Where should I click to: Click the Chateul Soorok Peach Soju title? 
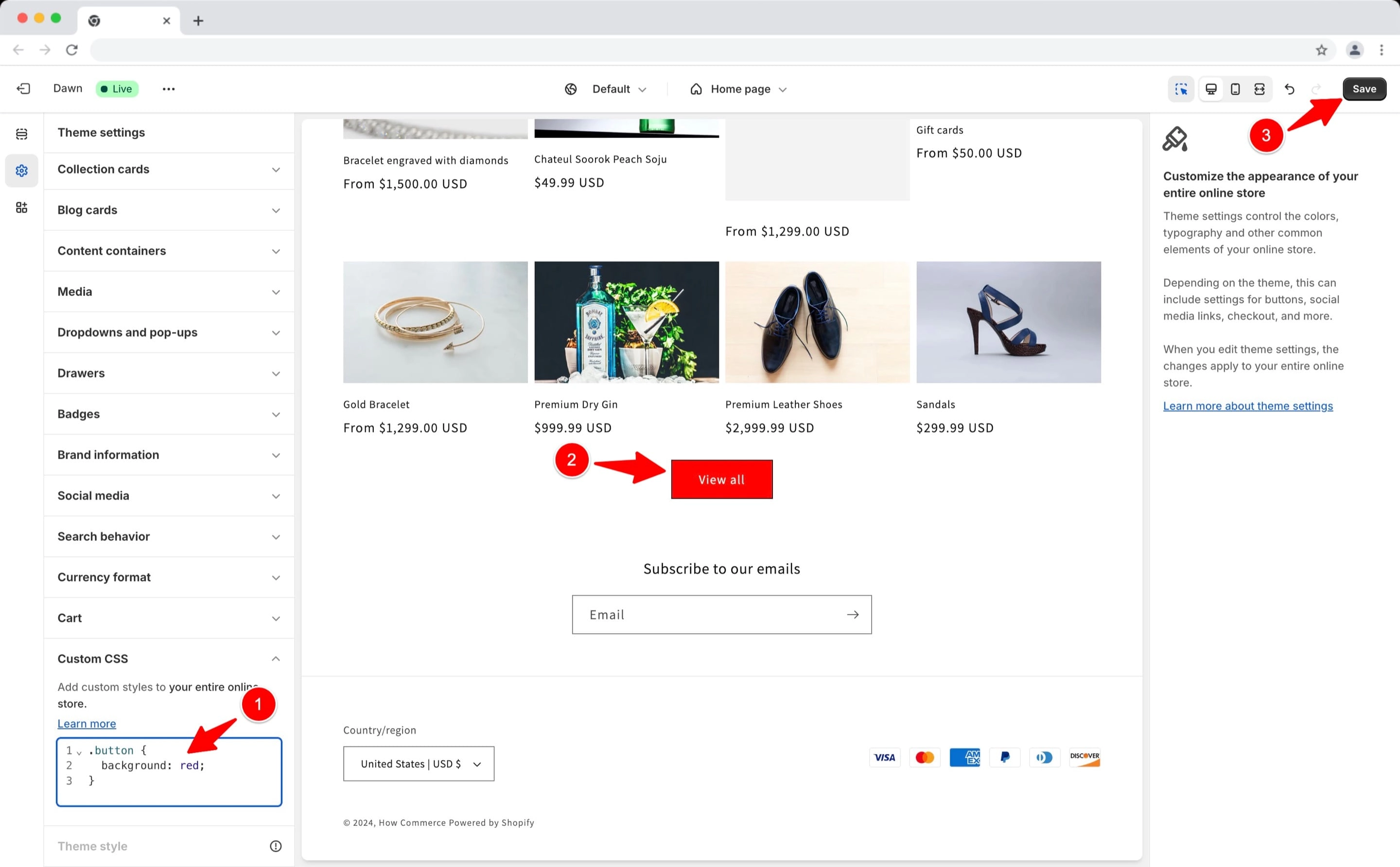(x=600, y=159)
